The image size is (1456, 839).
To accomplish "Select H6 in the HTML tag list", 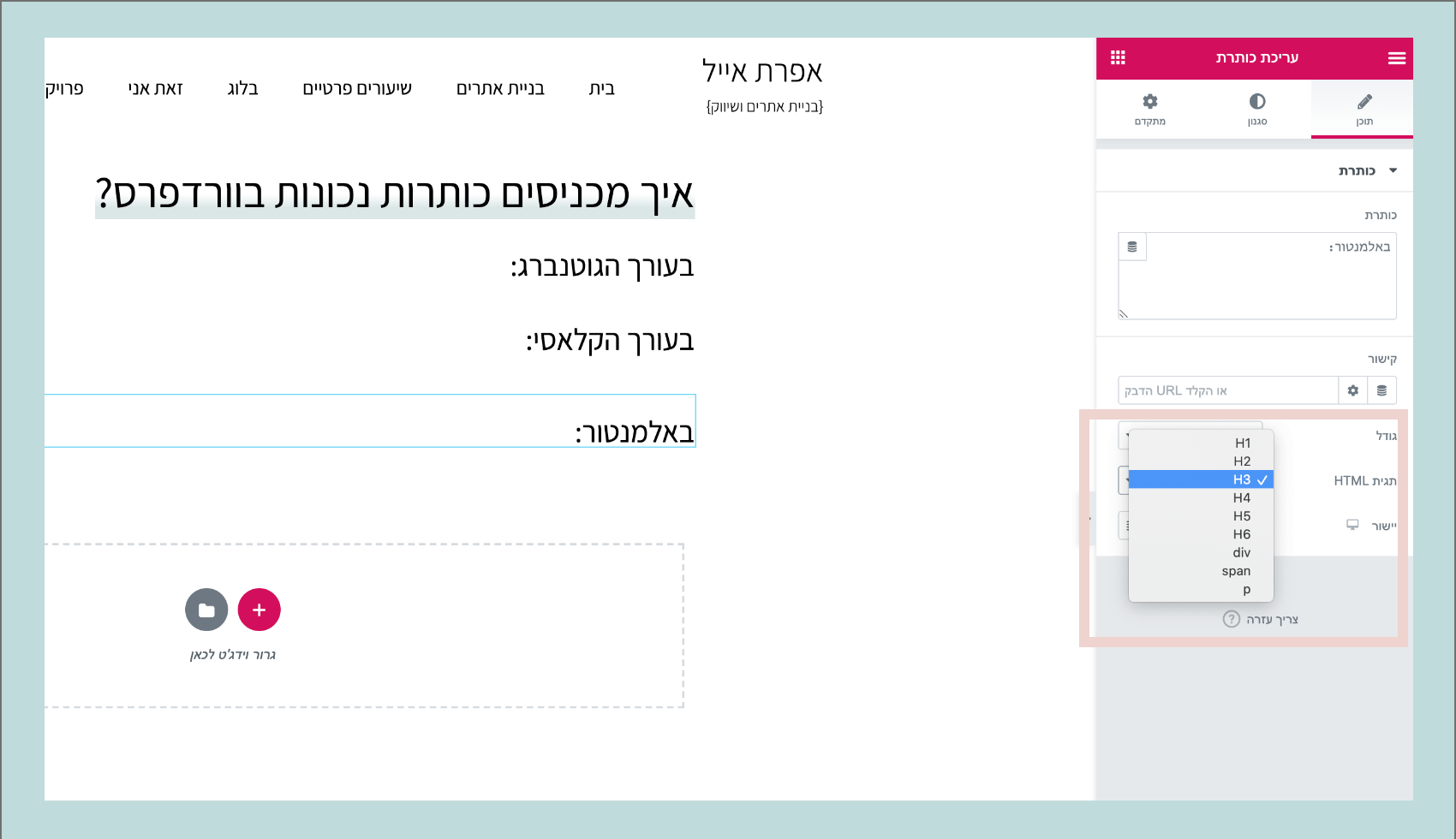I will 1202,534.
